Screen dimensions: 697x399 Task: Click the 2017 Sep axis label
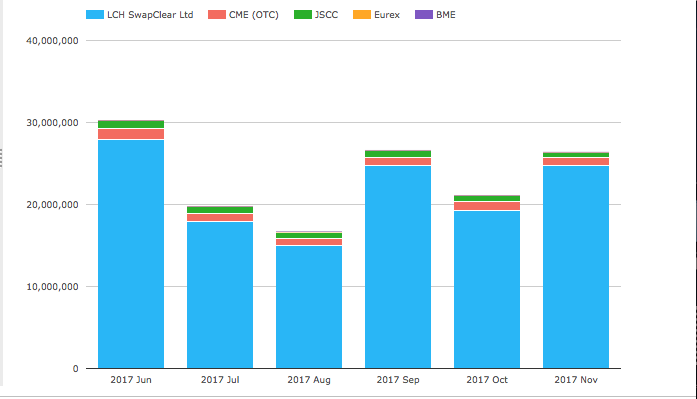[398, 380]
